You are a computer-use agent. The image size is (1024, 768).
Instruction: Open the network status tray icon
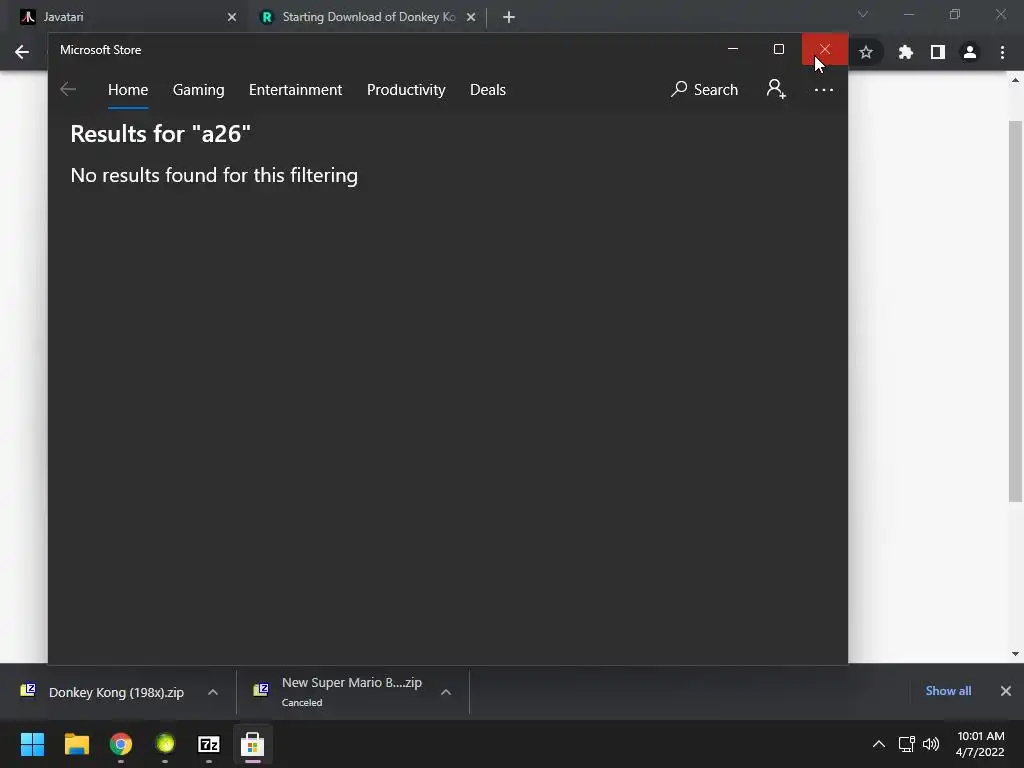click(906, 744)
